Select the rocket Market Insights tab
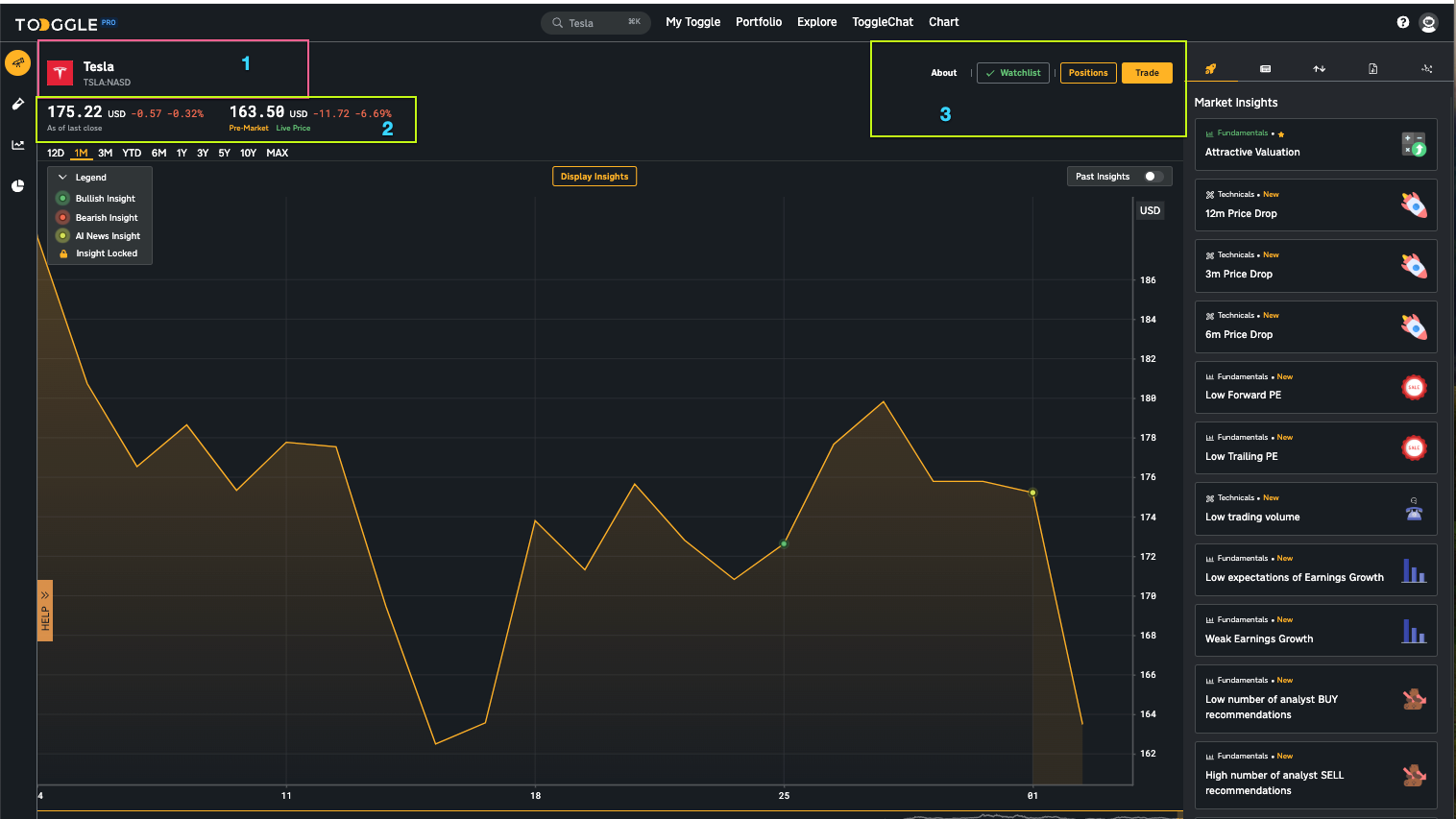The image size is (1456, 819). point(1210,68)
